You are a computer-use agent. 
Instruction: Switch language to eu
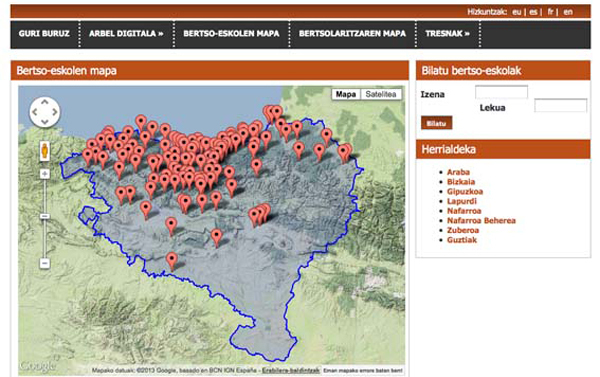[x=517, y=12]
